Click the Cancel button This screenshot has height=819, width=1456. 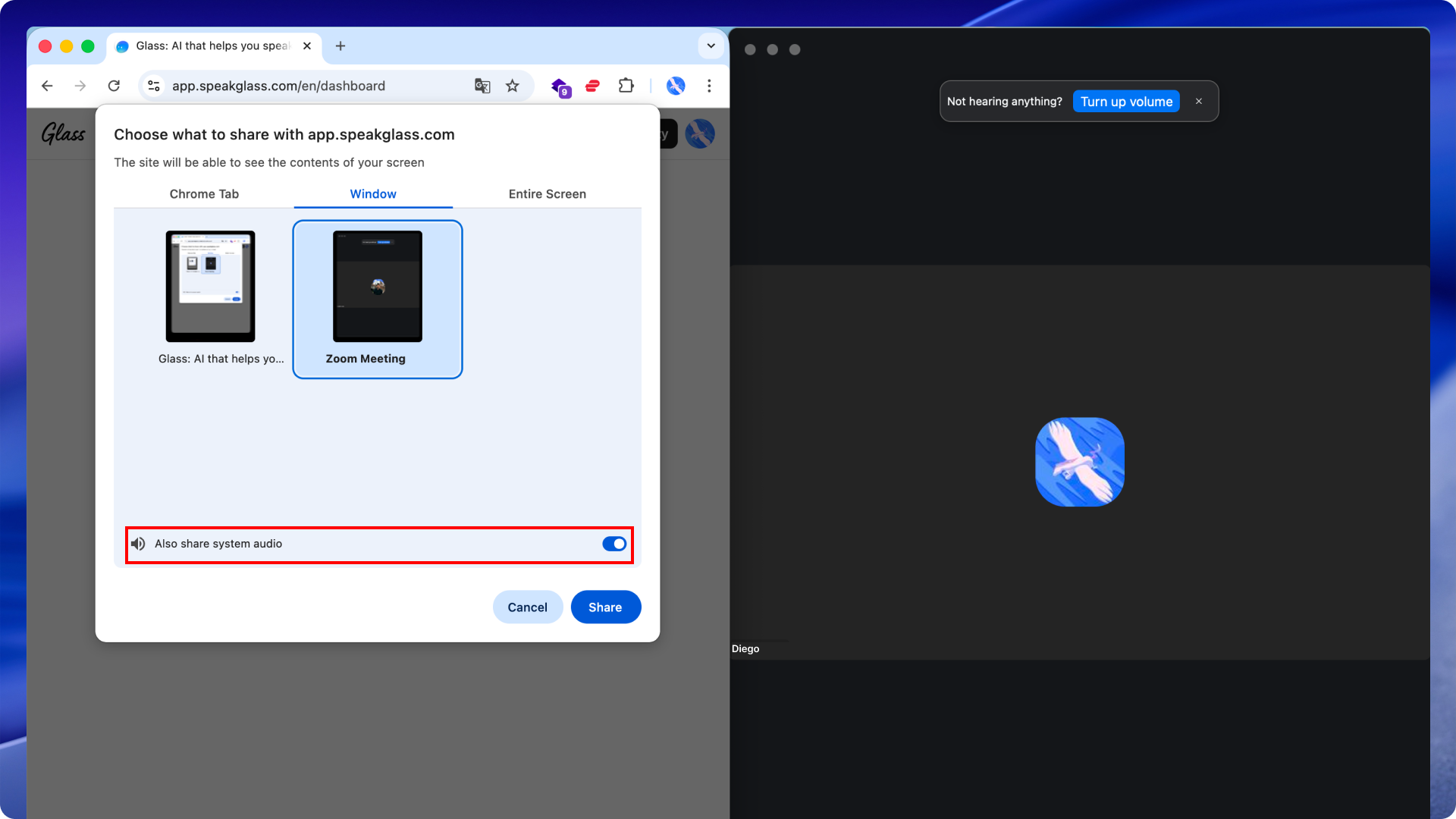(527, 607)
